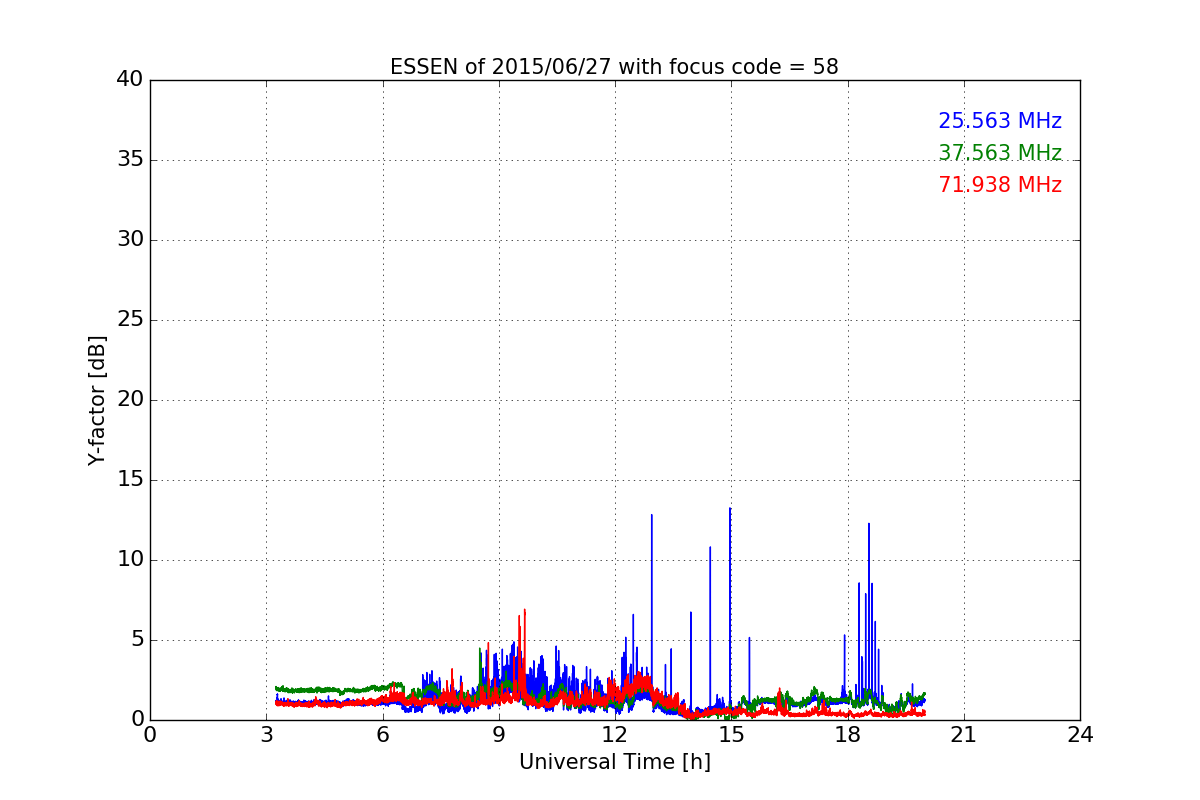Click the Y-factor [dB] axis label

click(x=97, y=400)
